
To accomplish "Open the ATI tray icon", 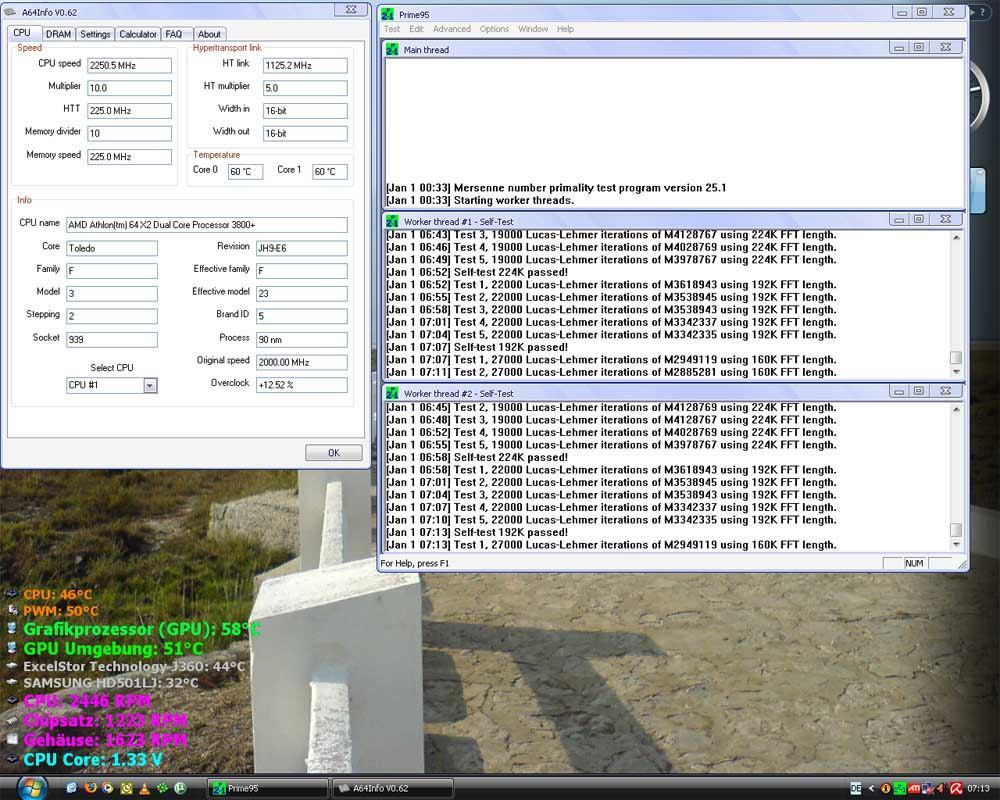I will pos(913,789).
